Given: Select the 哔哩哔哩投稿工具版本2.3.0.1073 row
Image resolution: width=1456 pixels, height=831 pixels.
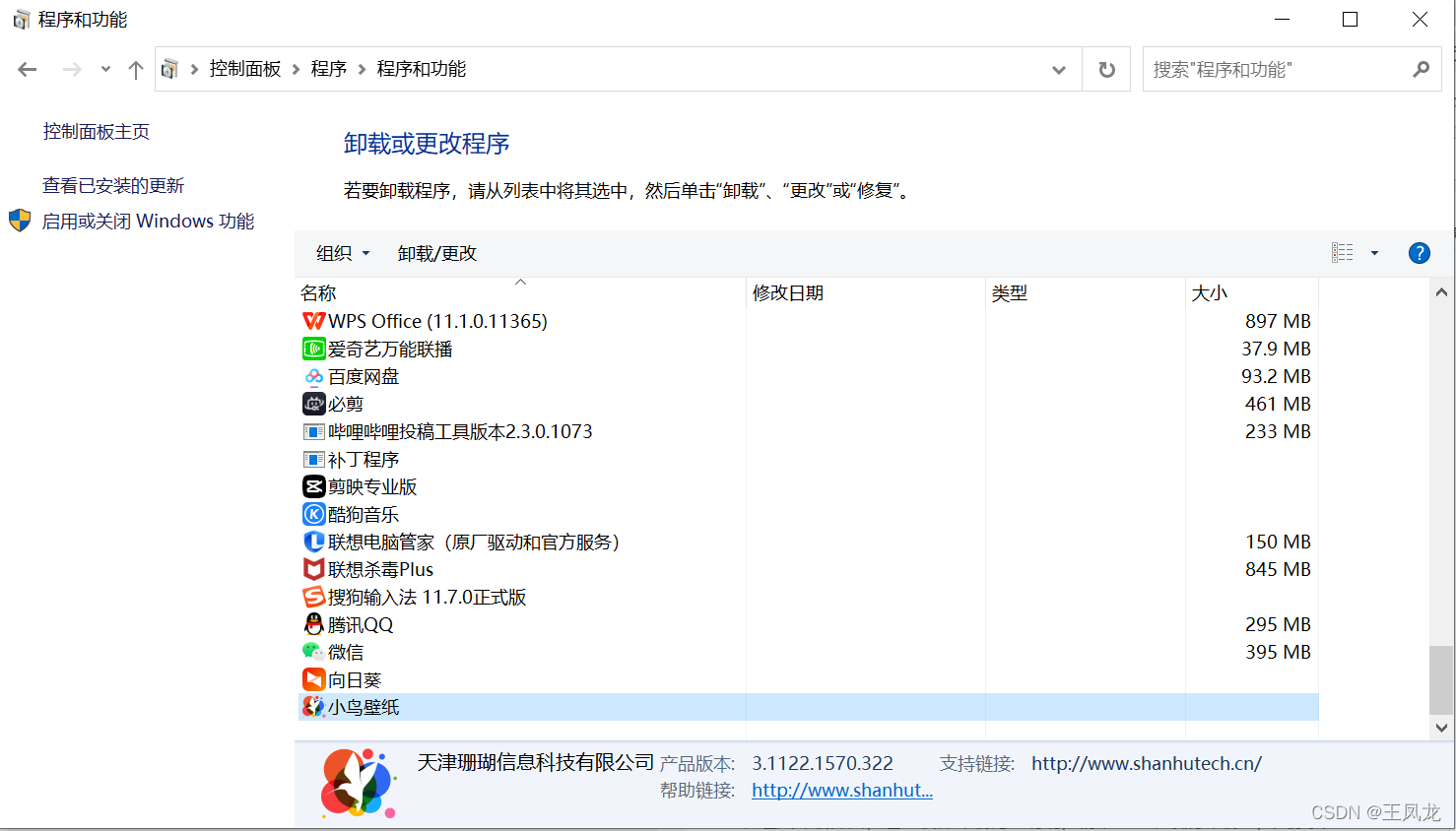Looking at the screenshot, I should pos(808,431).
